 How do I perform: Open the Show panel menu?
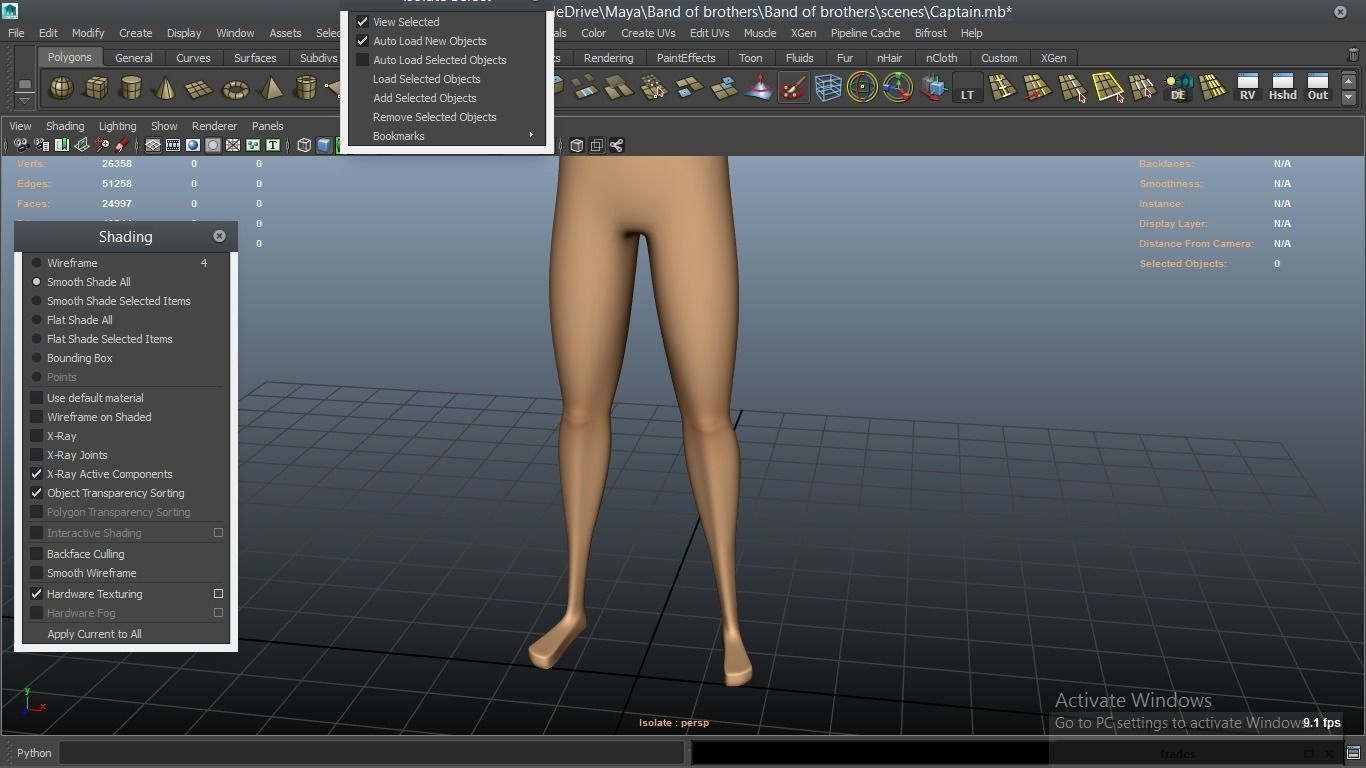click(x=164, y=126)
